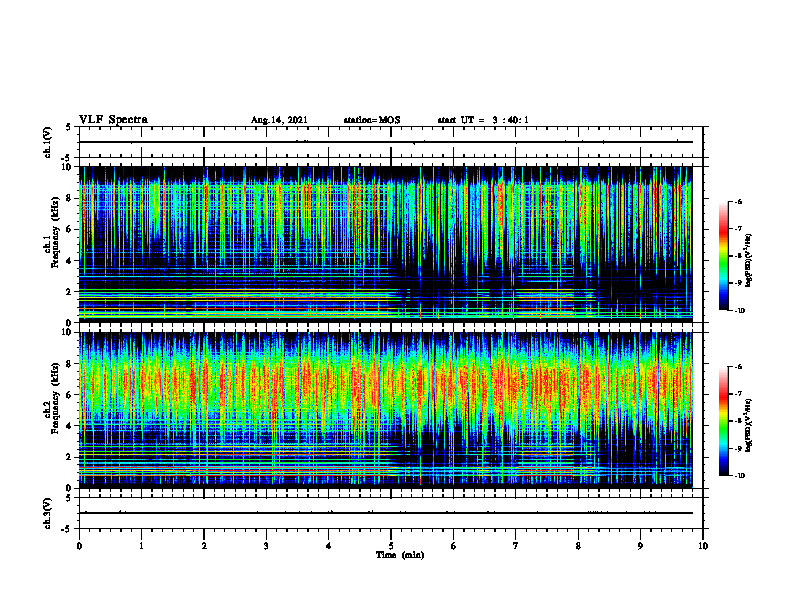Click the "VLF Spectra" plot title
This screenshot has width=792, height=612.
coord(113,120)
